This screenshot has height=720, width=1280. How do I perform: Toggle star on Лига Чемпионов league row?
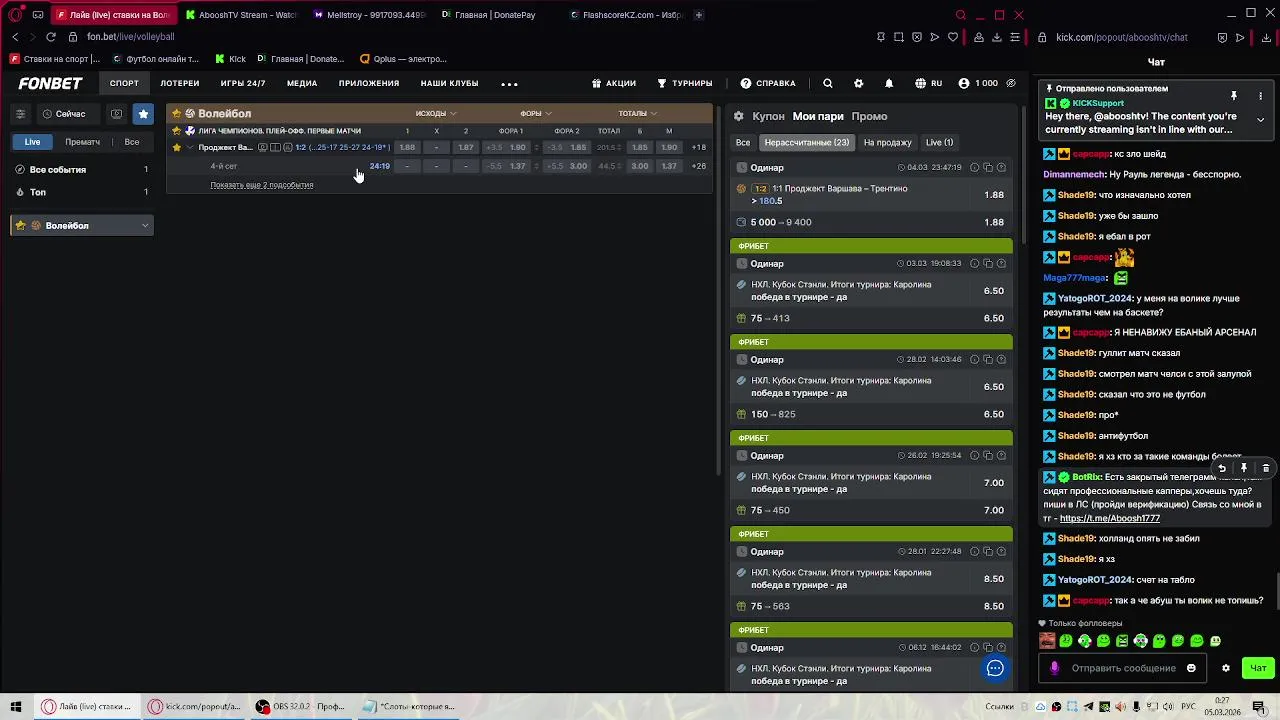(177, 131)
